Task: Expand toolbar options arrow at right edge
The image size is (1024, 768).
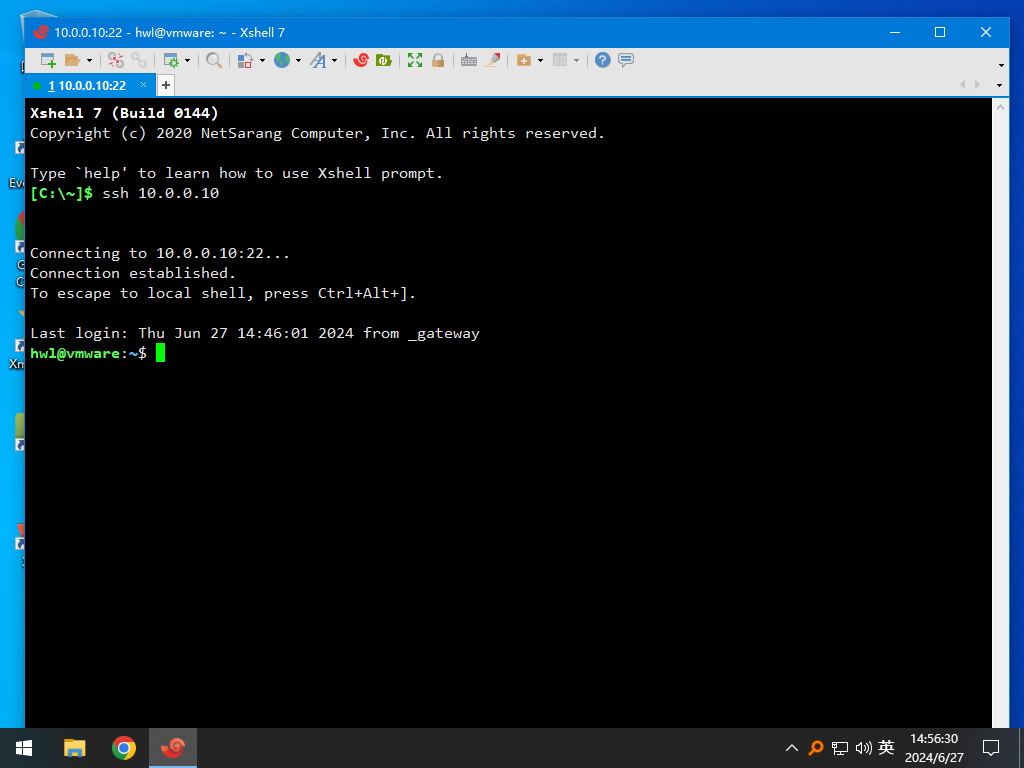Action: point(1001,65)
